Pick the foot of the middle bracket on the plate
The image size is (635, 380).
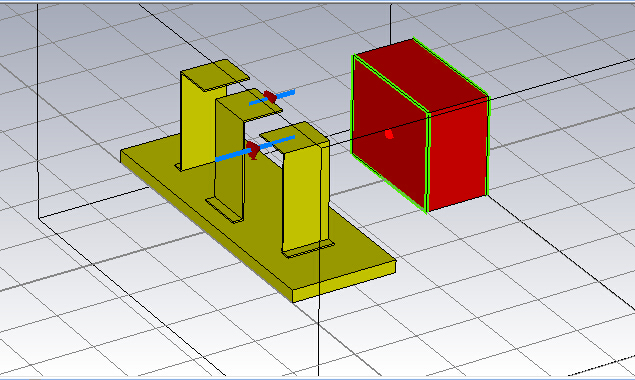pyautogui.click(x=222, y=211)
